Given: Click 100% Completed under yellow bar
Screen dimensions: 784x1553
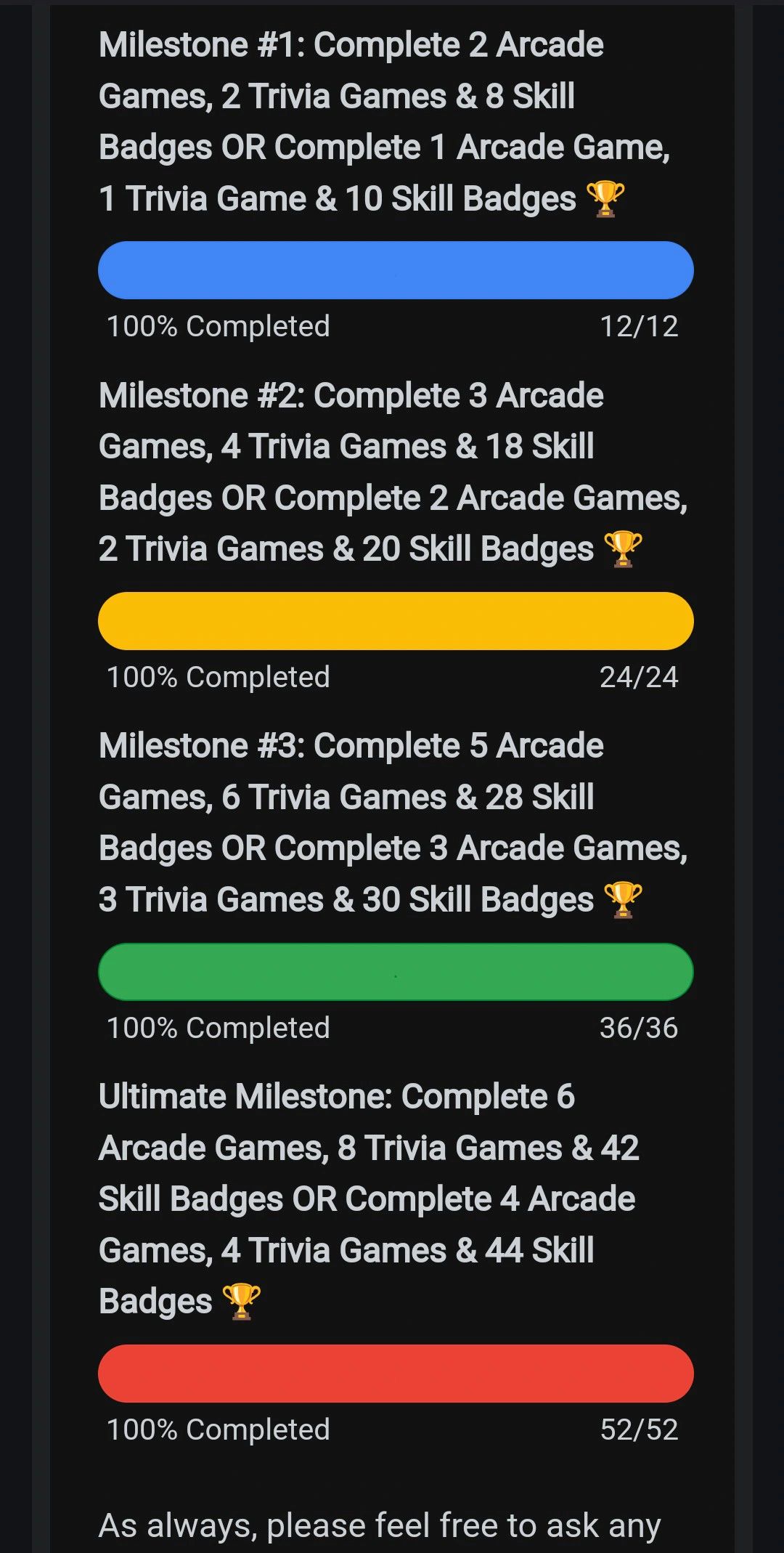Looking at the screenshot, I should 218,678.
